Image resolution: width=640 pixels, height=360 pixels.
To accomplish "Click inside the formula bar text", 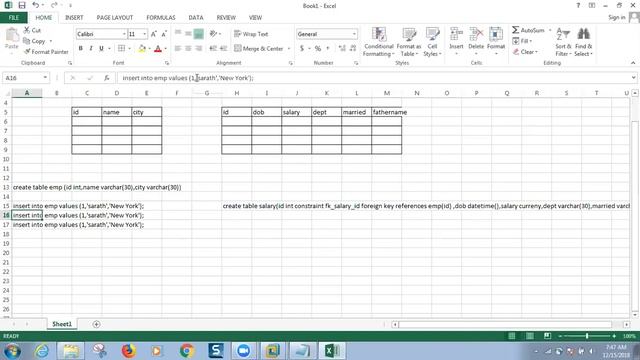I will pyautogui.click(x=188, y=78).
